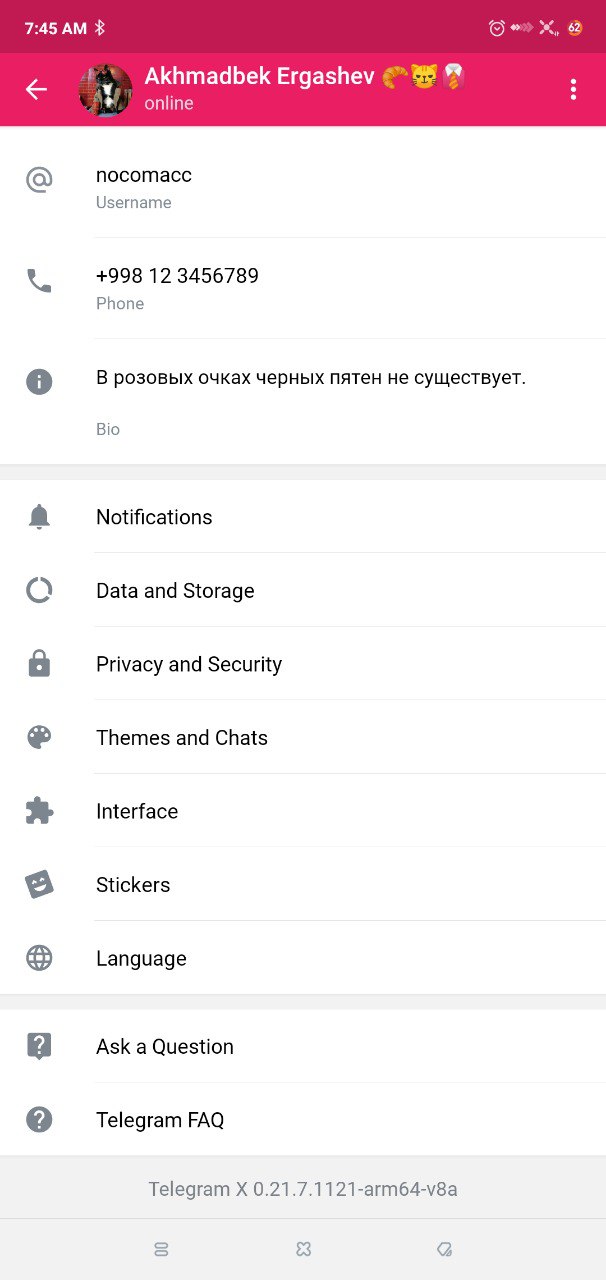
Task: Open the Notifications settings
Action: (x=154, y=517)
